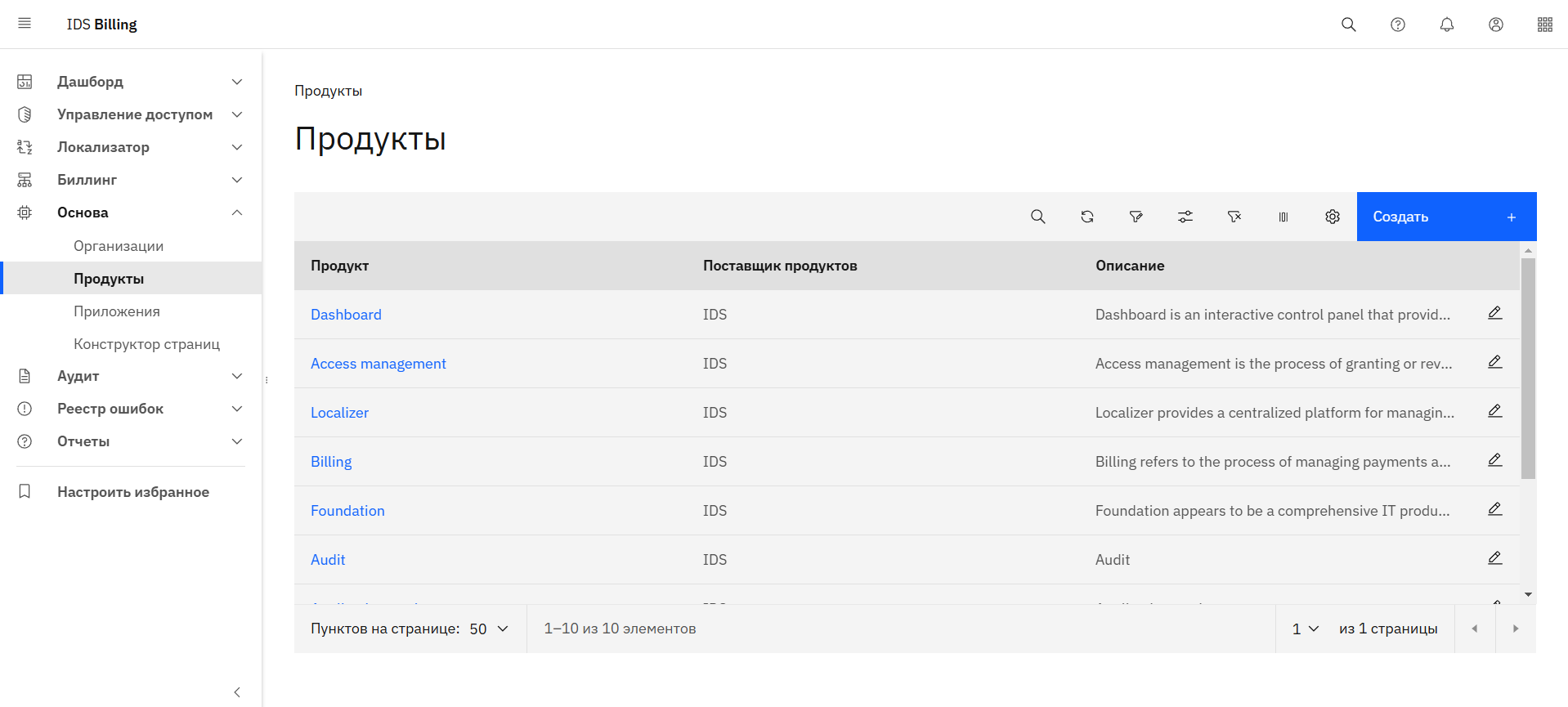The image size is (1568, 707).
Task: Edit the Dashboard product row
Action: pos(1494,313)
